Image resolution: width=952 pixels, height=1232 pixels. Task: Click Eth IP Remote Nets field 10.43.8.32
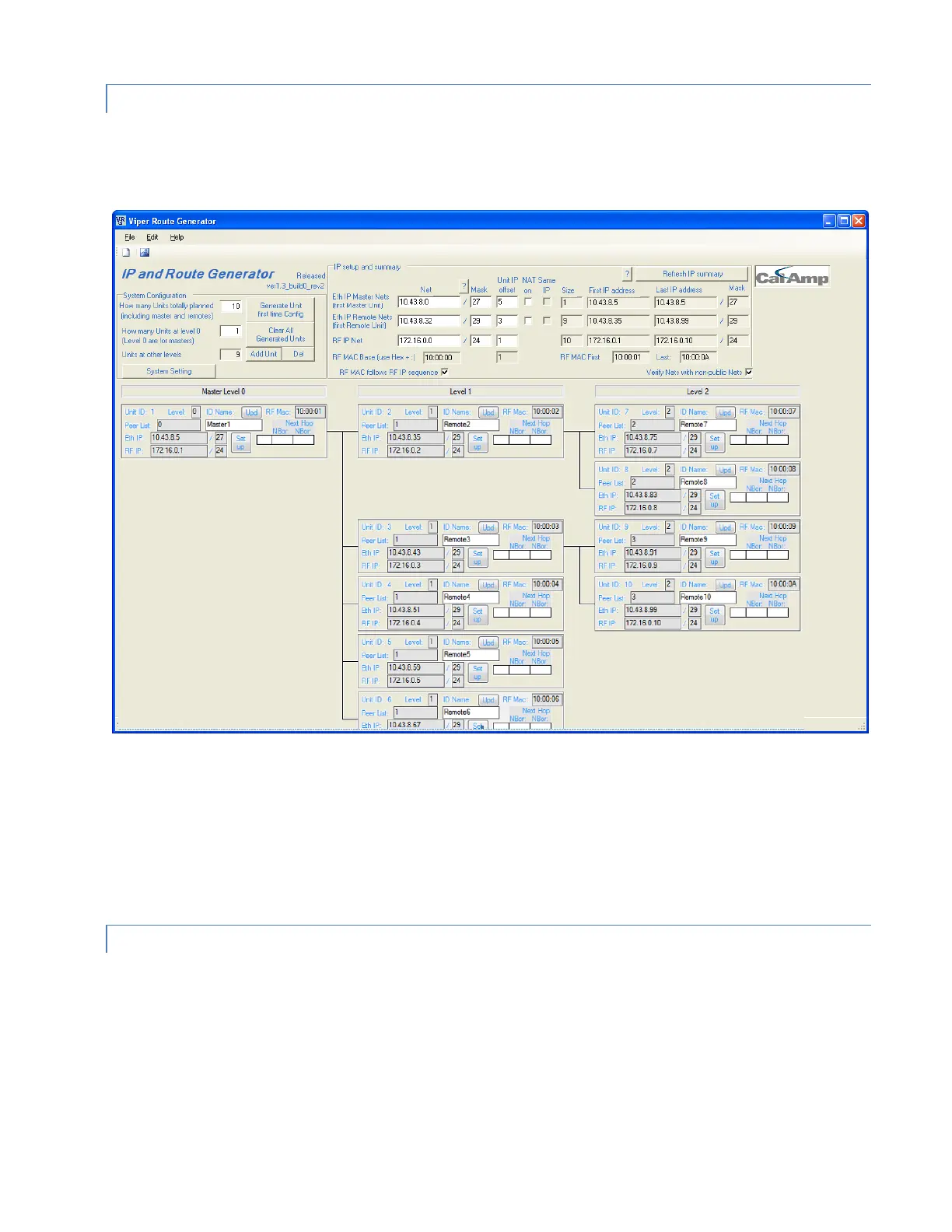[x=429, y=320]
